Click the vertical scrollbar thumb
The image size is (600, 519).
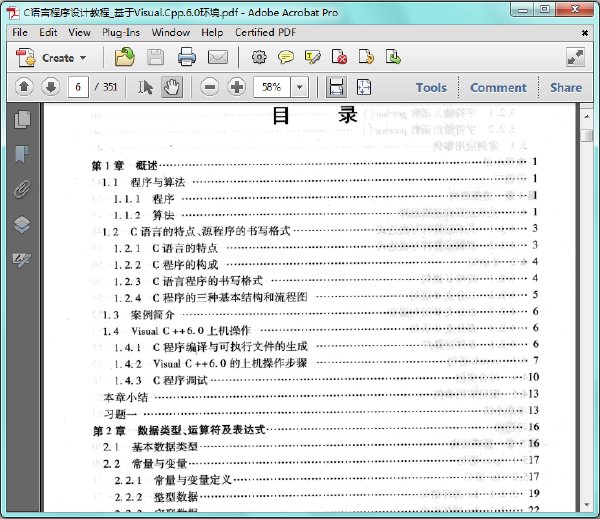587,135
